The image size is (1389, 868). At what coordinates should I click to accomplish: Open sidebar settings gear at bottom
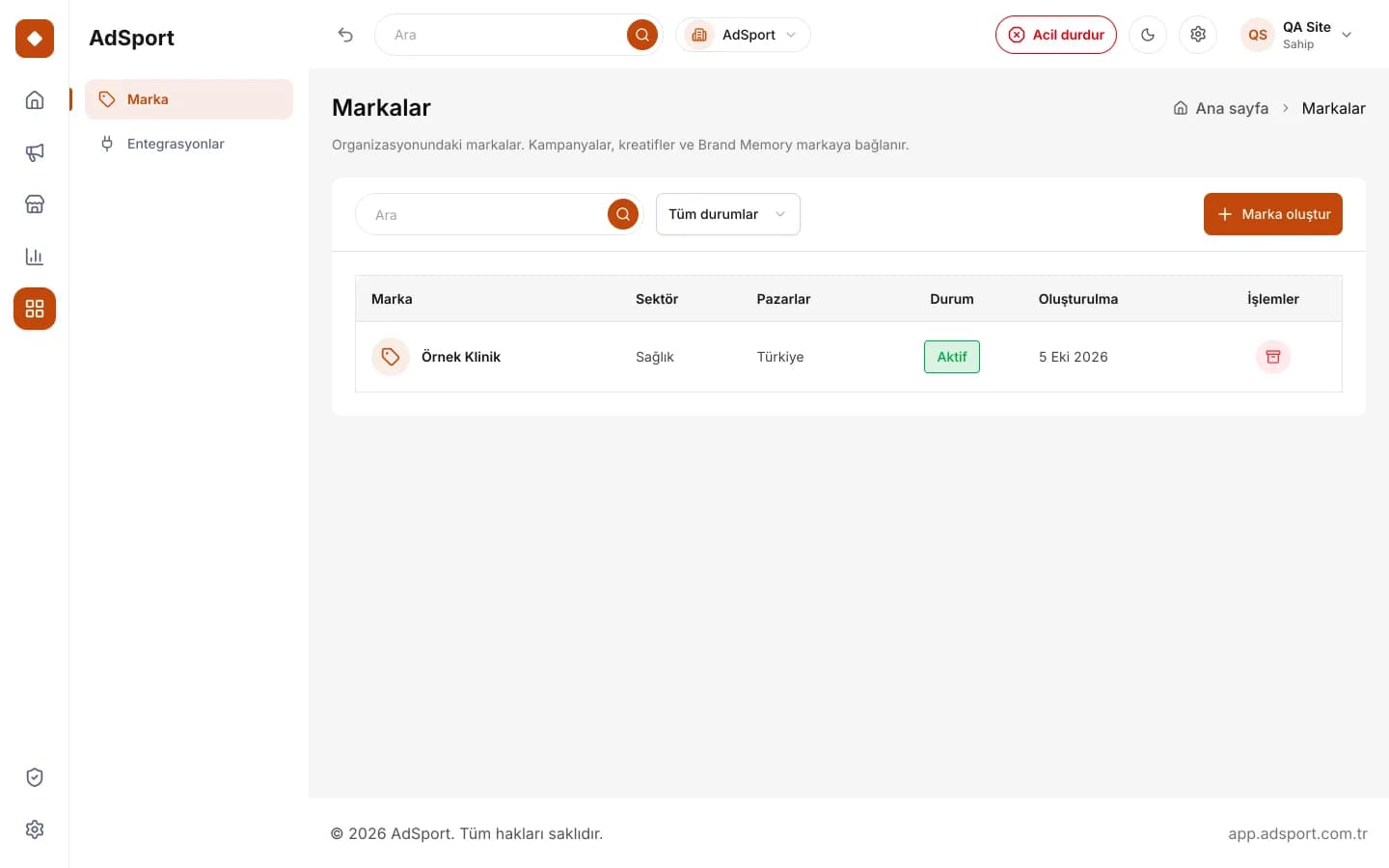pos(35,829)
